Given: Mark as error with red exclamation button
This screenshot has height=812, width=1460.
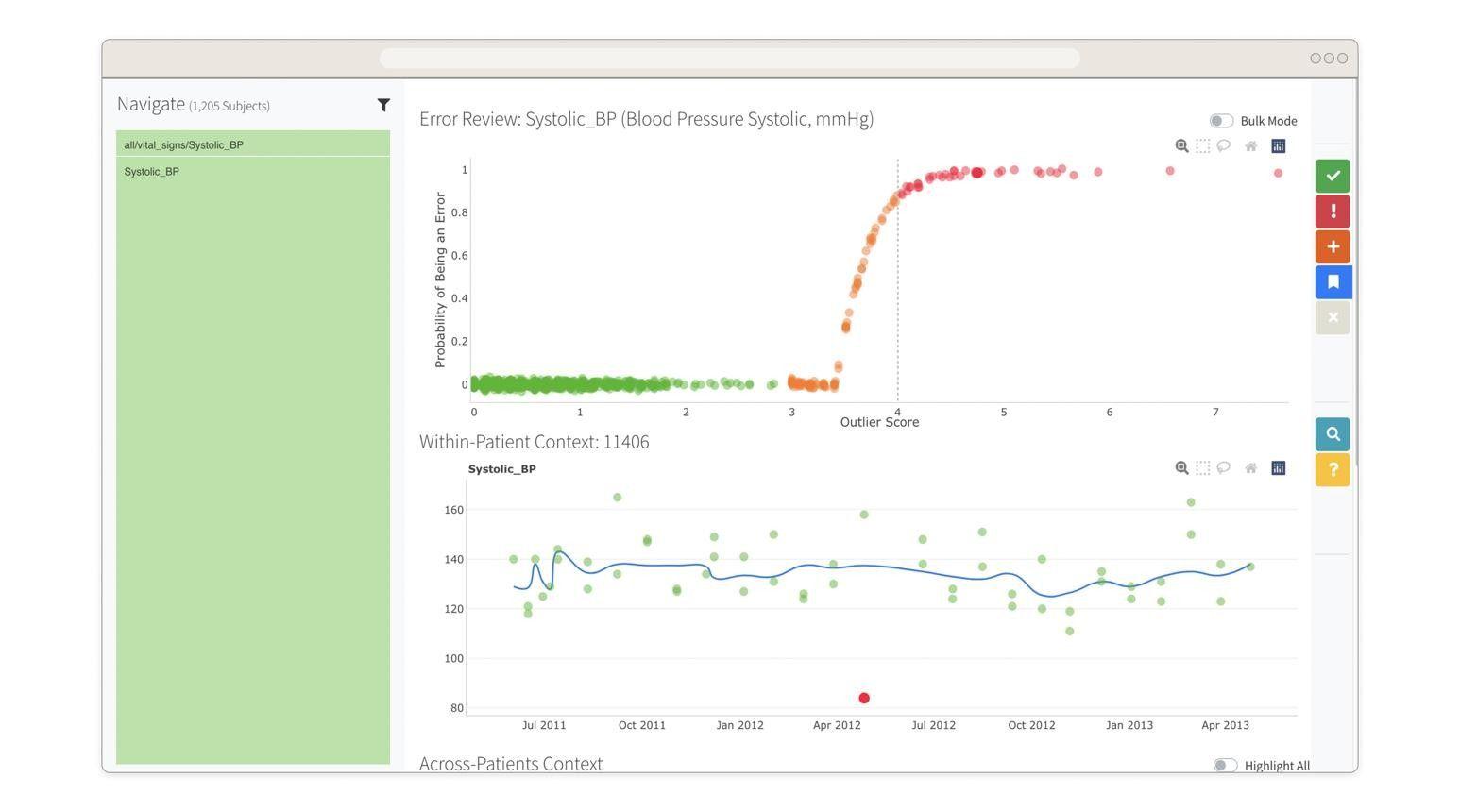Looking at the screenshot, I should point(1333,211).
